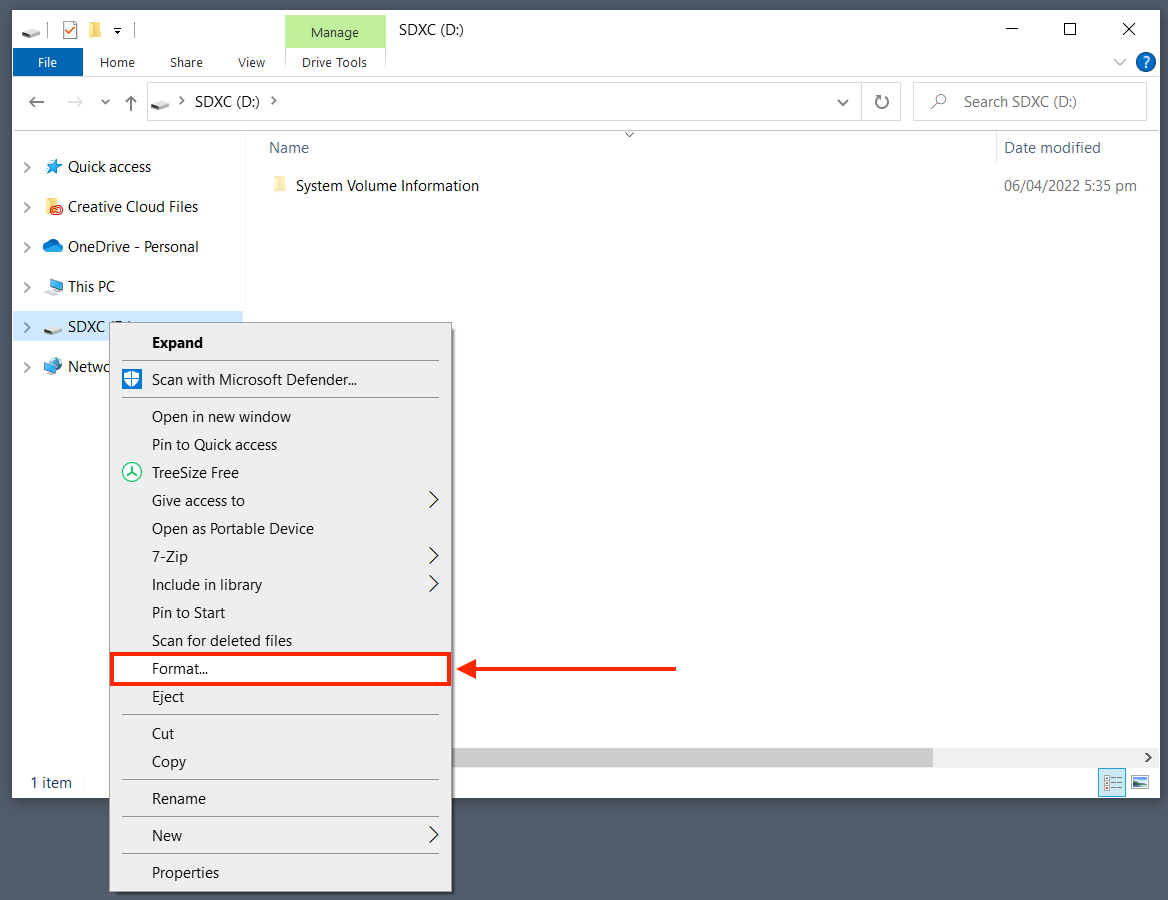The image size is (1168, 900).
Task: Choose Scan for deleted files
Action: click(x=280, y=641)
